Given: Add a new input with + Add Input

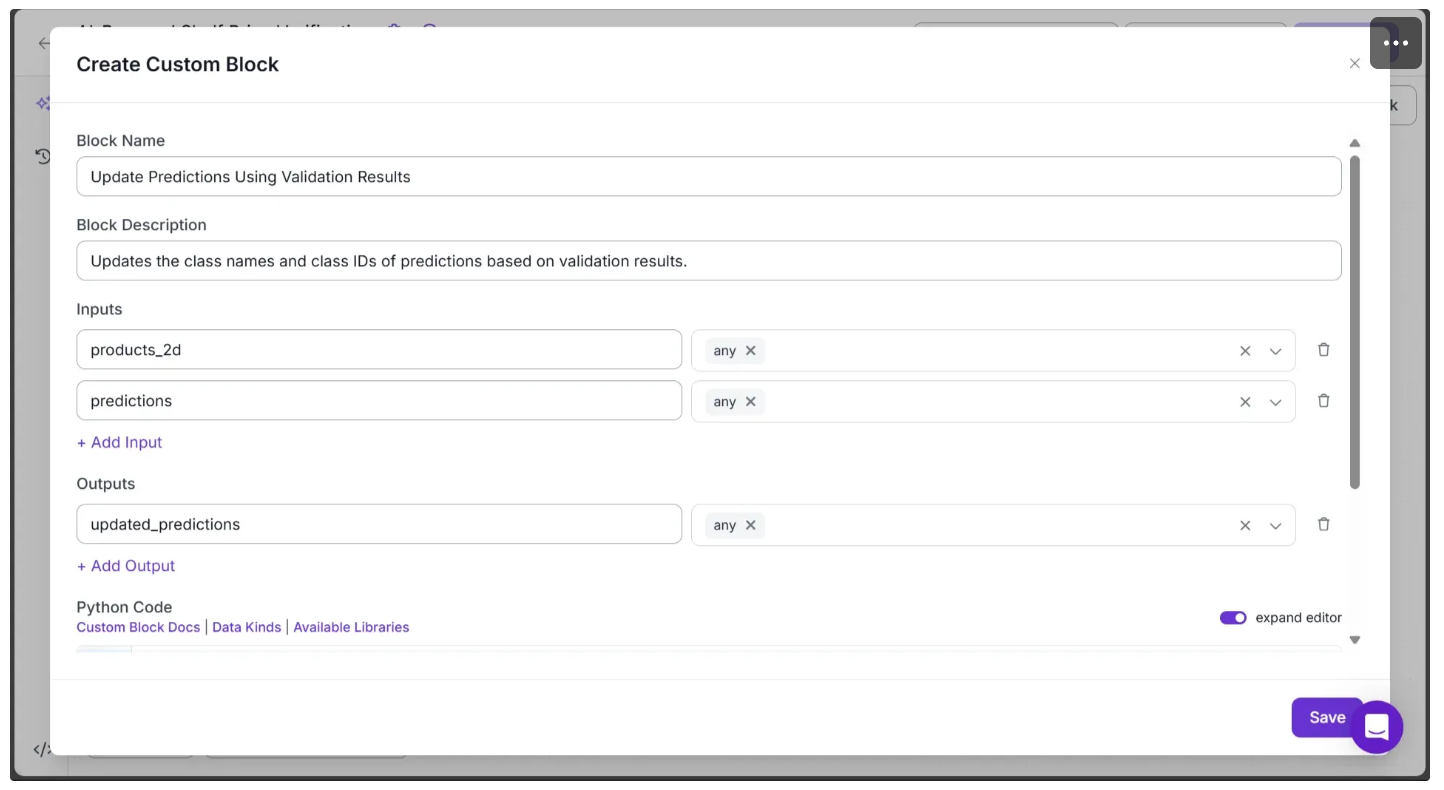Looking at the screenshot, I should [x=120, y=442].
